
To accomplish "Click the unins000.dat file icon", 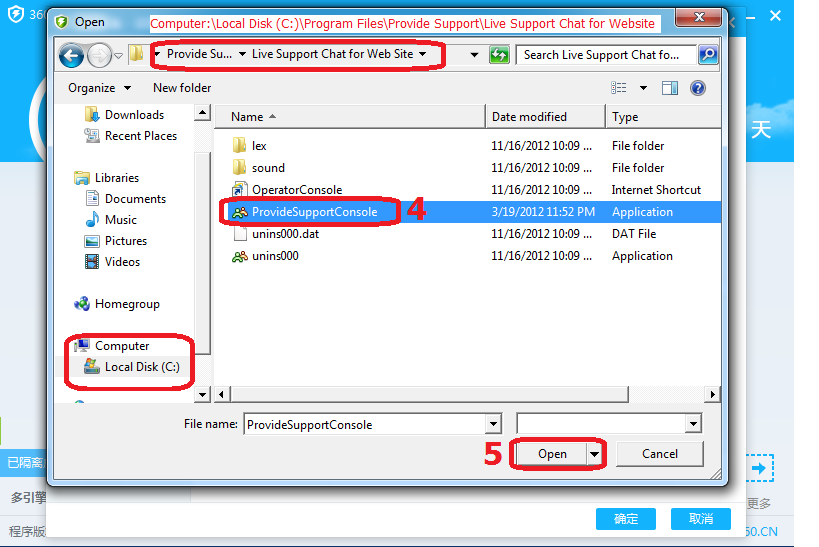I will [240, 234].
